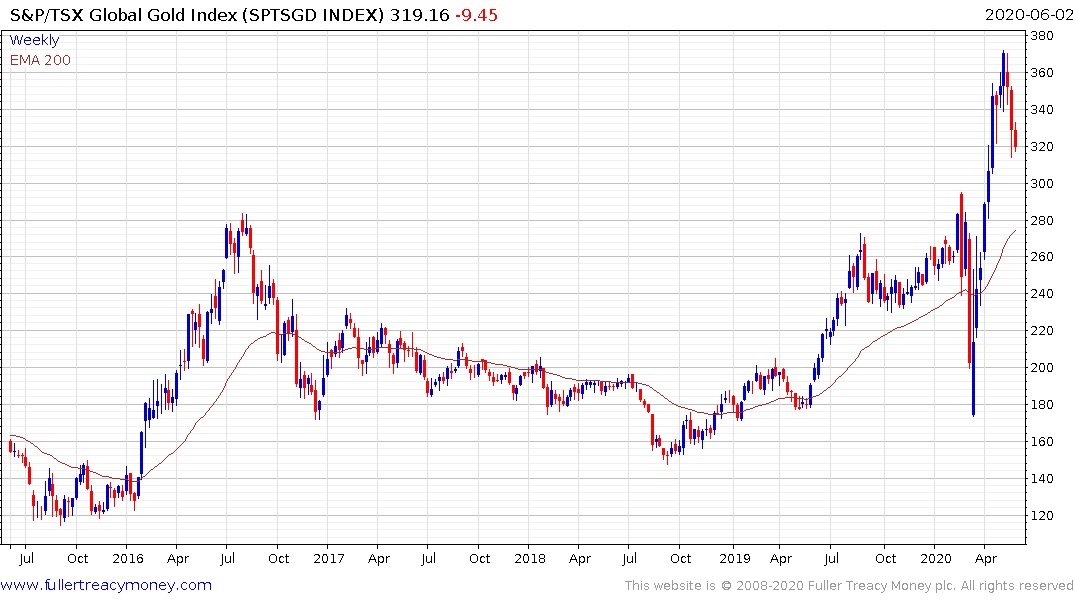The width and height of the screenshot is (1075, 600).
Task: Click the '220' price axis label
Action: click(1042, 331)
